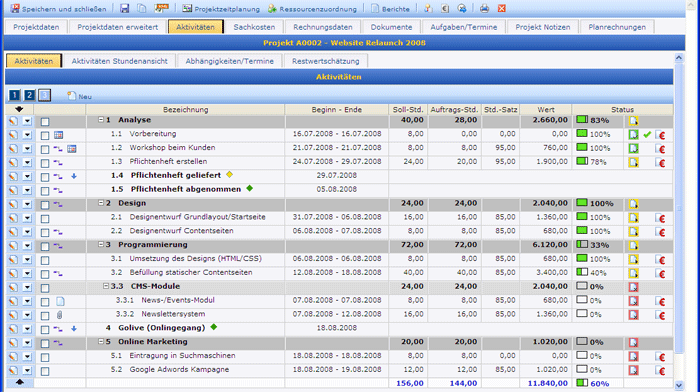Click blue down arrow in Golive row
The width and height of the screenshot is (700, 392).
pyautogui.click(x=74, y=329)
